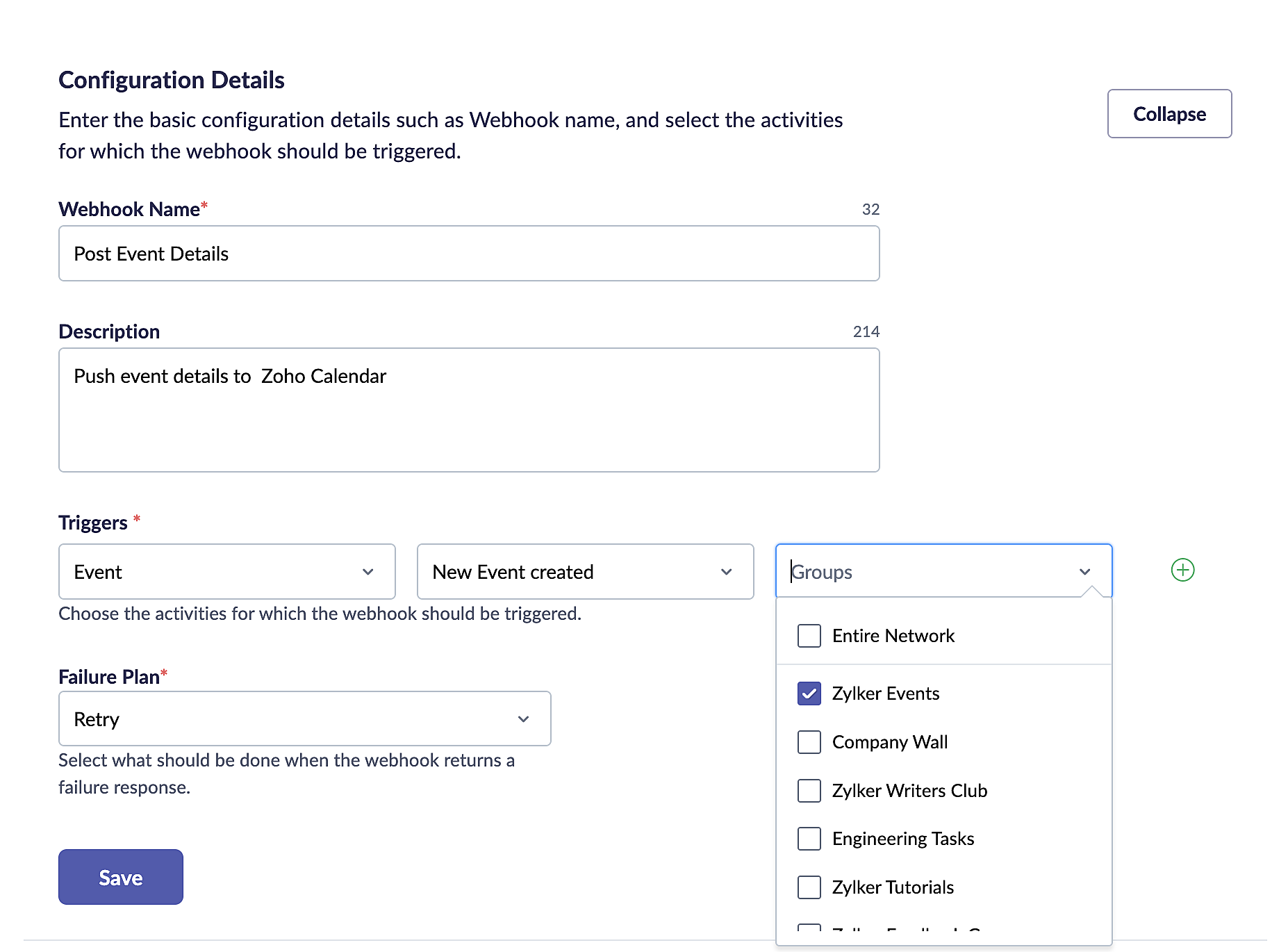
Task: Open the Failure Plan Retry dropdown
Action: point(304,719)
